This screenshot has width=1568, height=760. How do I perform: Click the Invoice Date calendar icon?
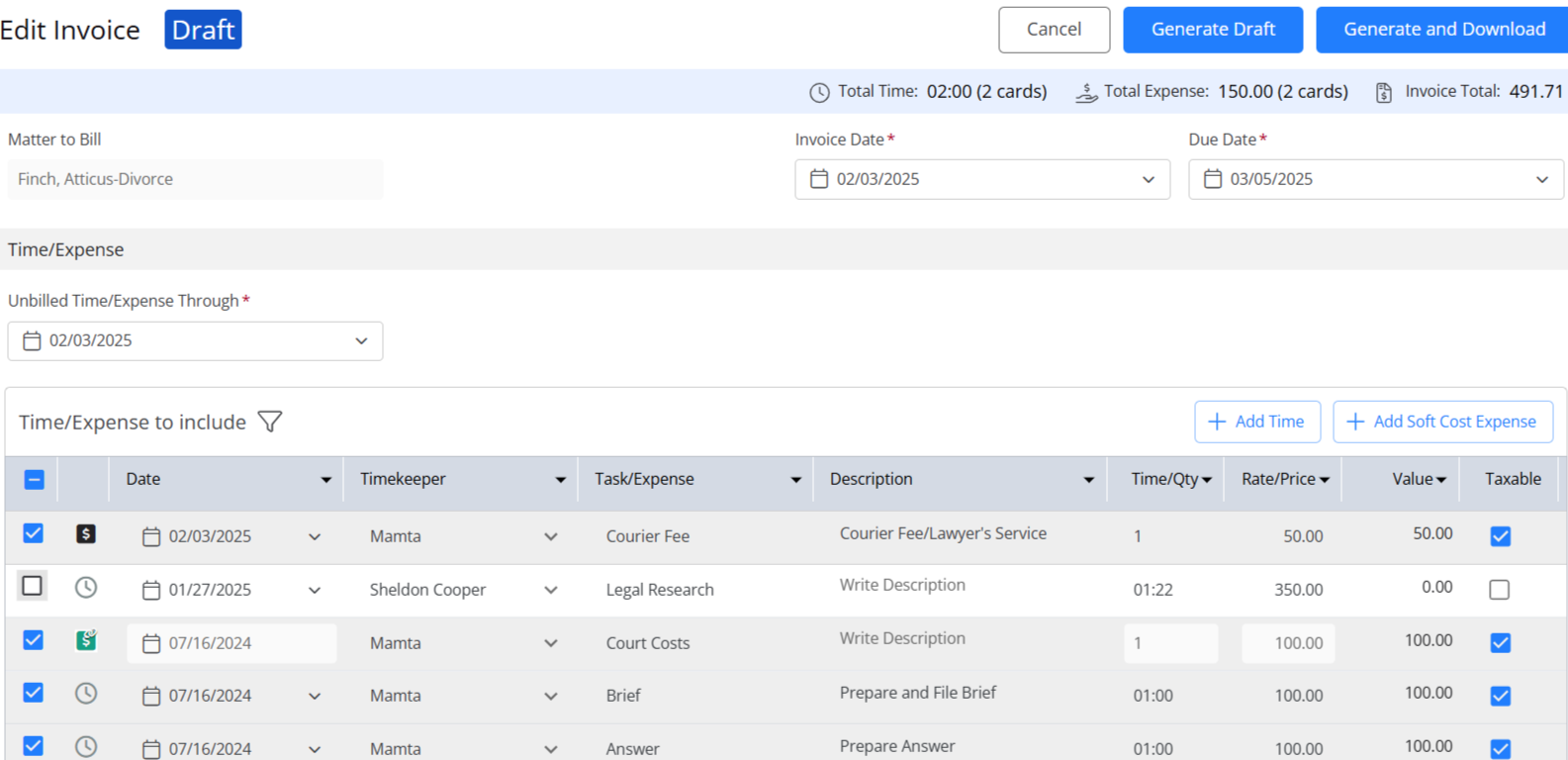pos(819,179)
